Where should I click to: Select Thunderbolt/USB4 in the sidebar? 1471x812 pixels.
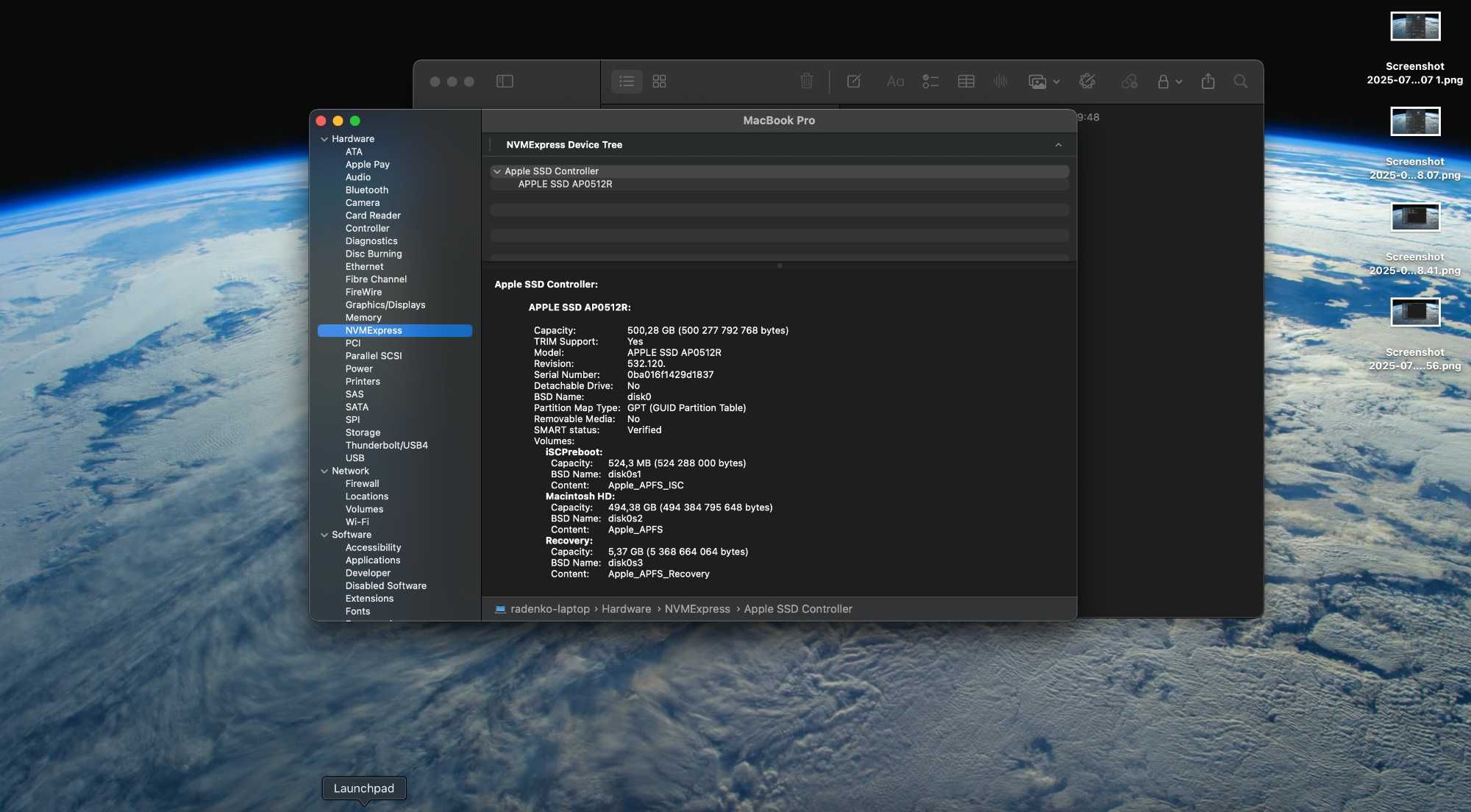coord(387,446)
